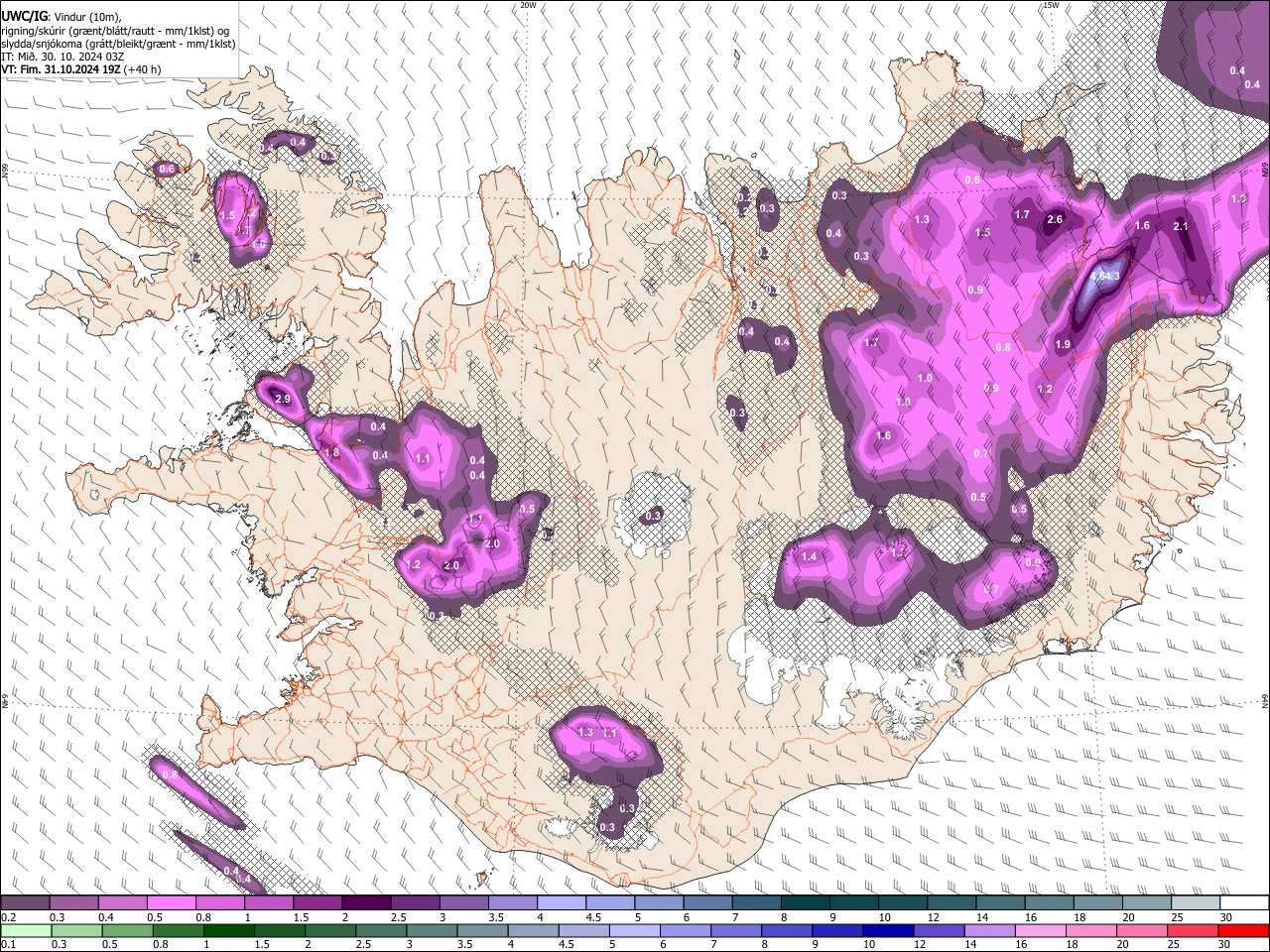The image size is (1270, 952).
Task: Click the 2.9 precipitation value on the map
Action: click(x=282, y=399)
